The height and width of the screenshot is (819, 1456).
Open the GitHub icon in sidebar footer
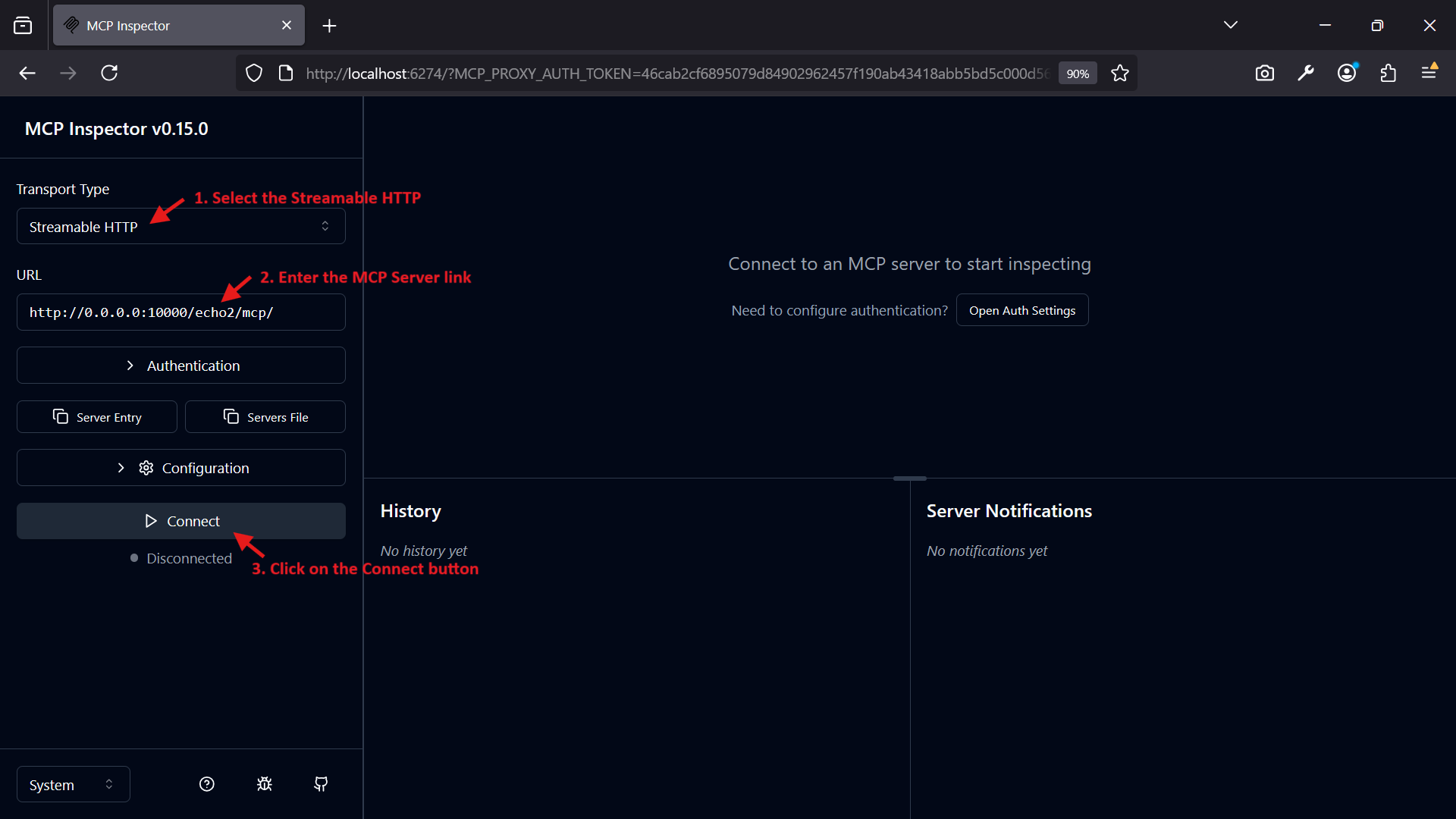321,784
